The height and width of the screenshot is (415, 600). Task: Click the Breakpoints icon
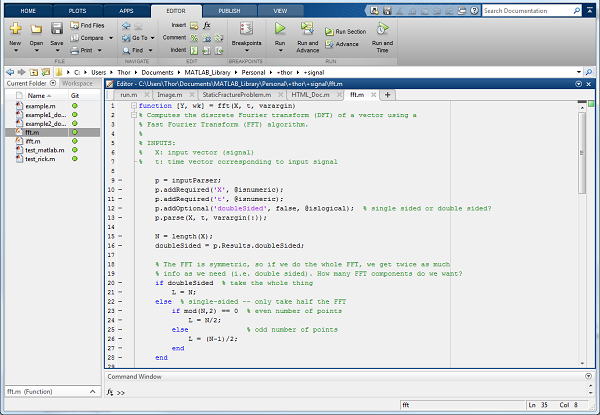[x=246, y=29]
